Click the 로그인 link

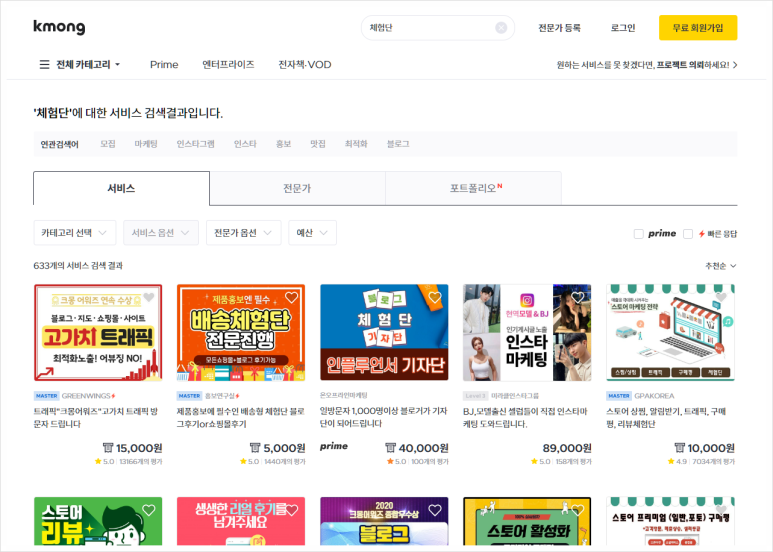pos(623,28)
